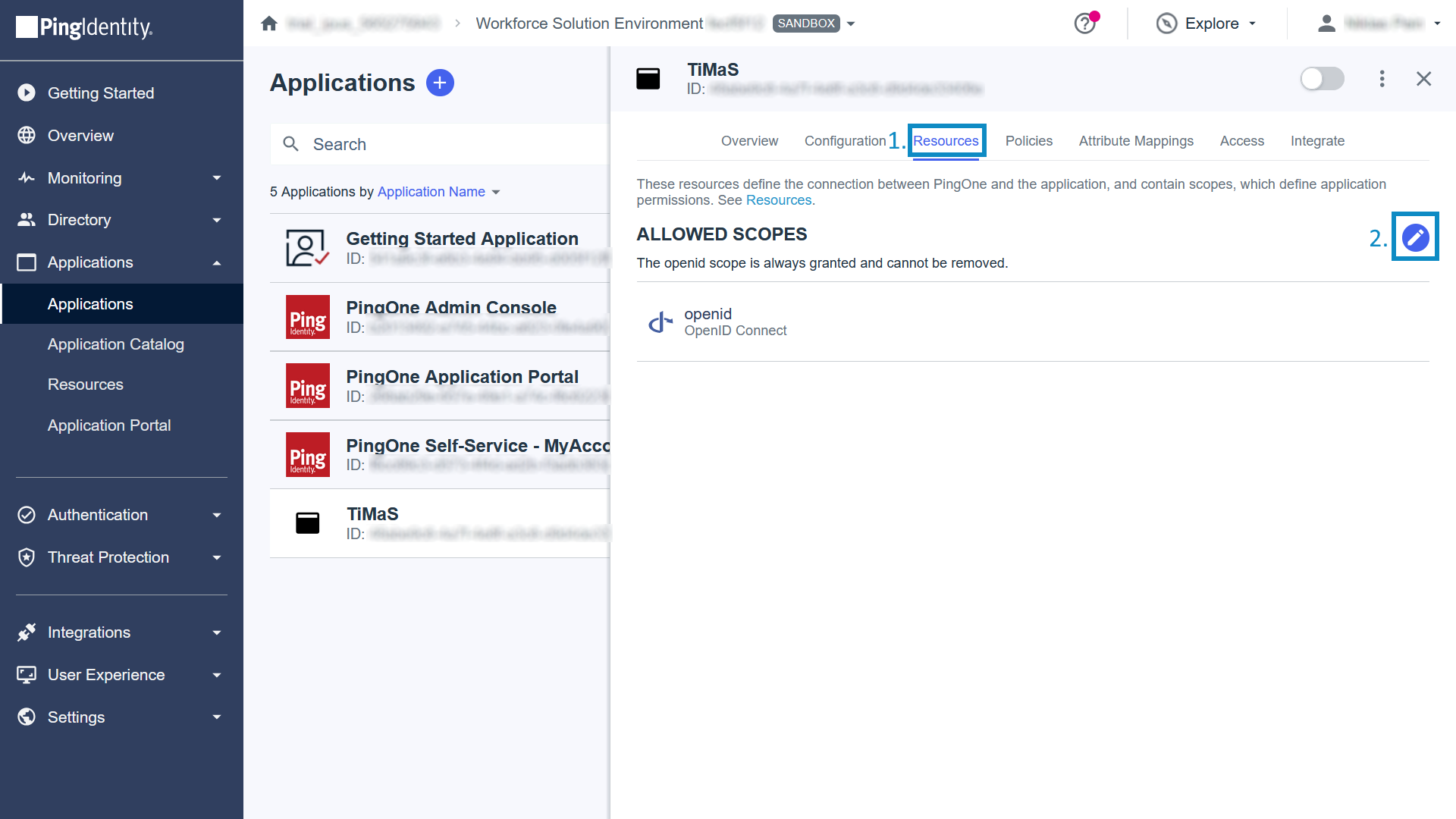Click the PingOne Admin Console Ping logo

tap(308, 317)
